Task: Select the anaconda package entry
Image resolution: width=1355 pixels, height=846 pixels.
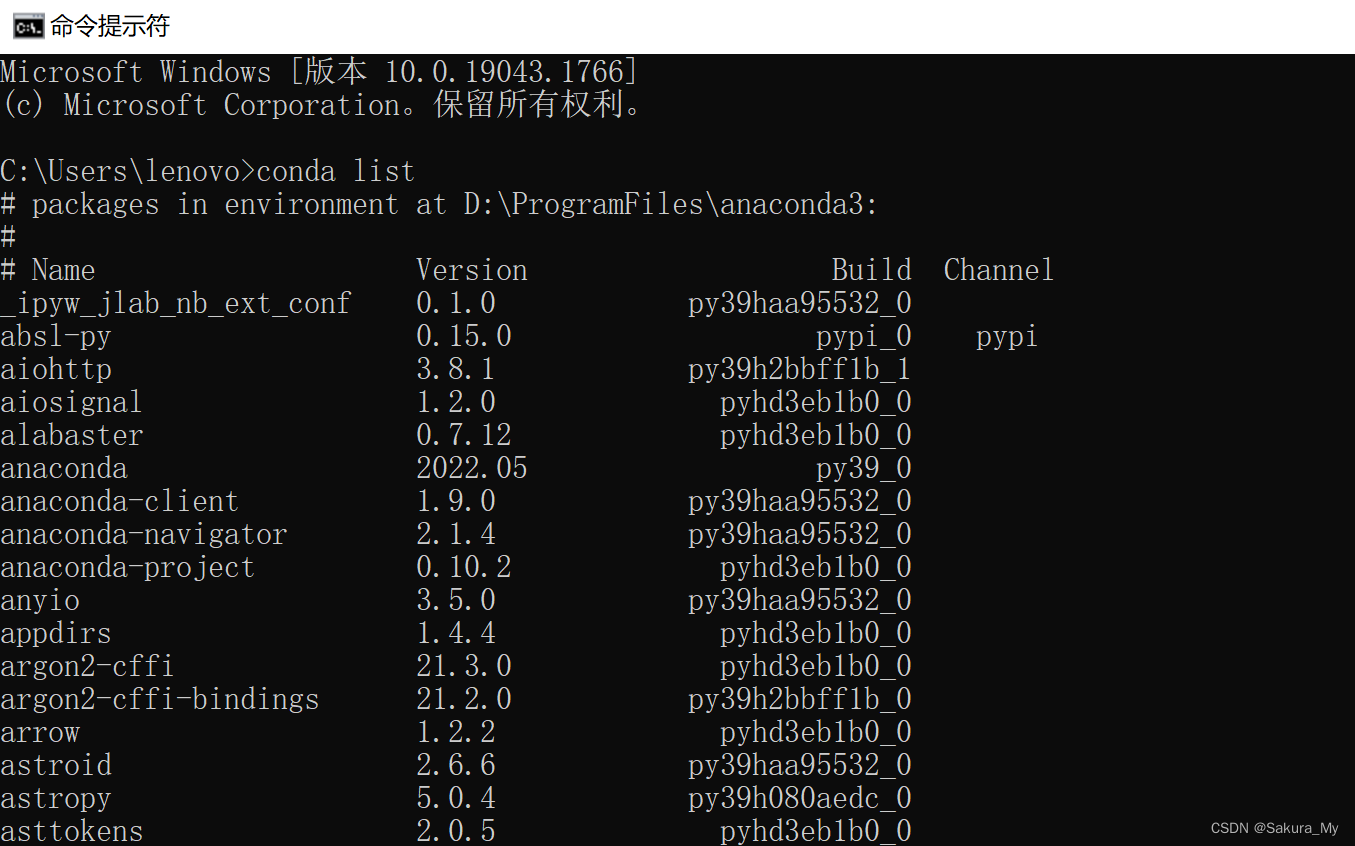Action: [63, 468]
